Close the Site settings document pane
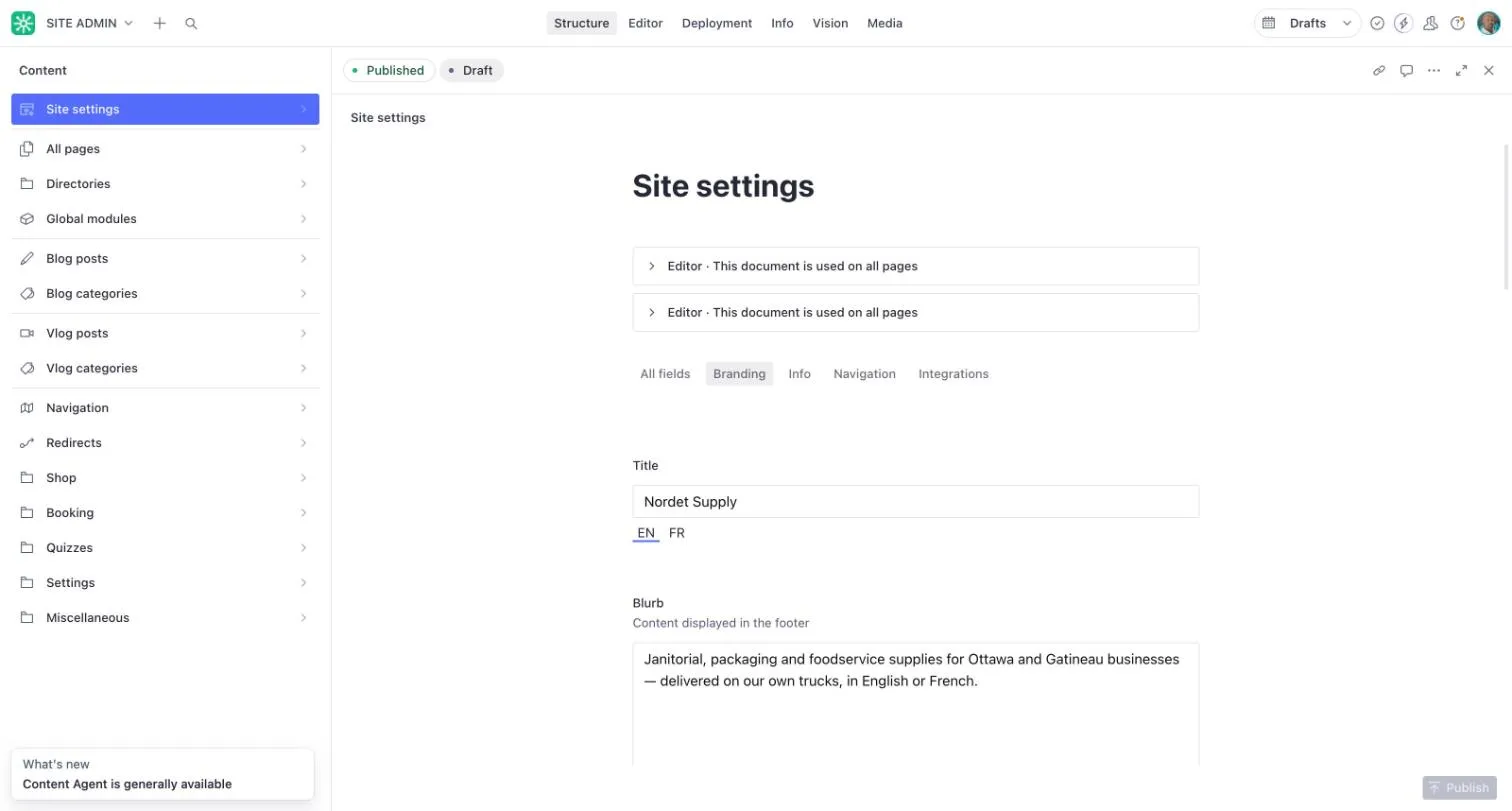The width and height of the screenshot is (1512, 811). point(1489,70)
